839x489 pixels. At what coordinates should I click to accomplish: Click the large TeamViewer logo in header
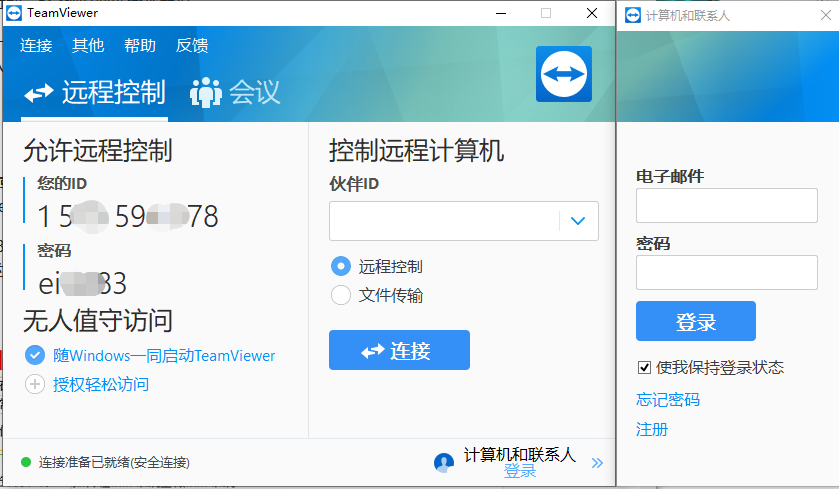(x=564, y=74)
